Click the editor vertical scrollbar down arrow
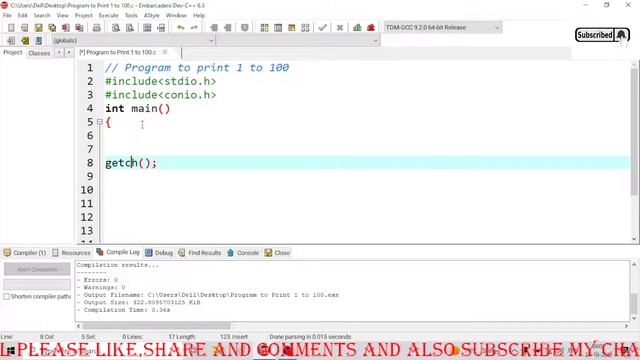 (634, 239)
